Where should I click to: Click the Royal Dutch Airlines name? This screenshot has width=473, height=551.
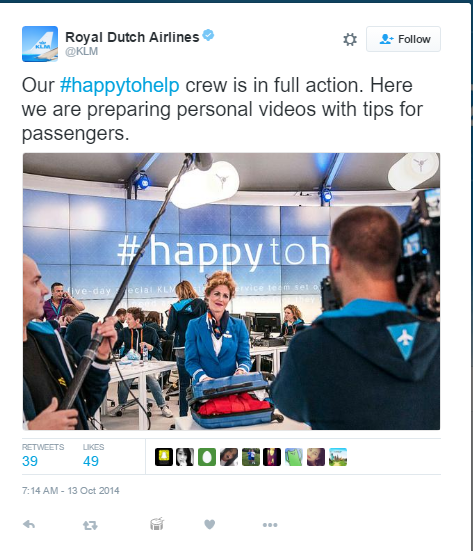pos(132,37)
